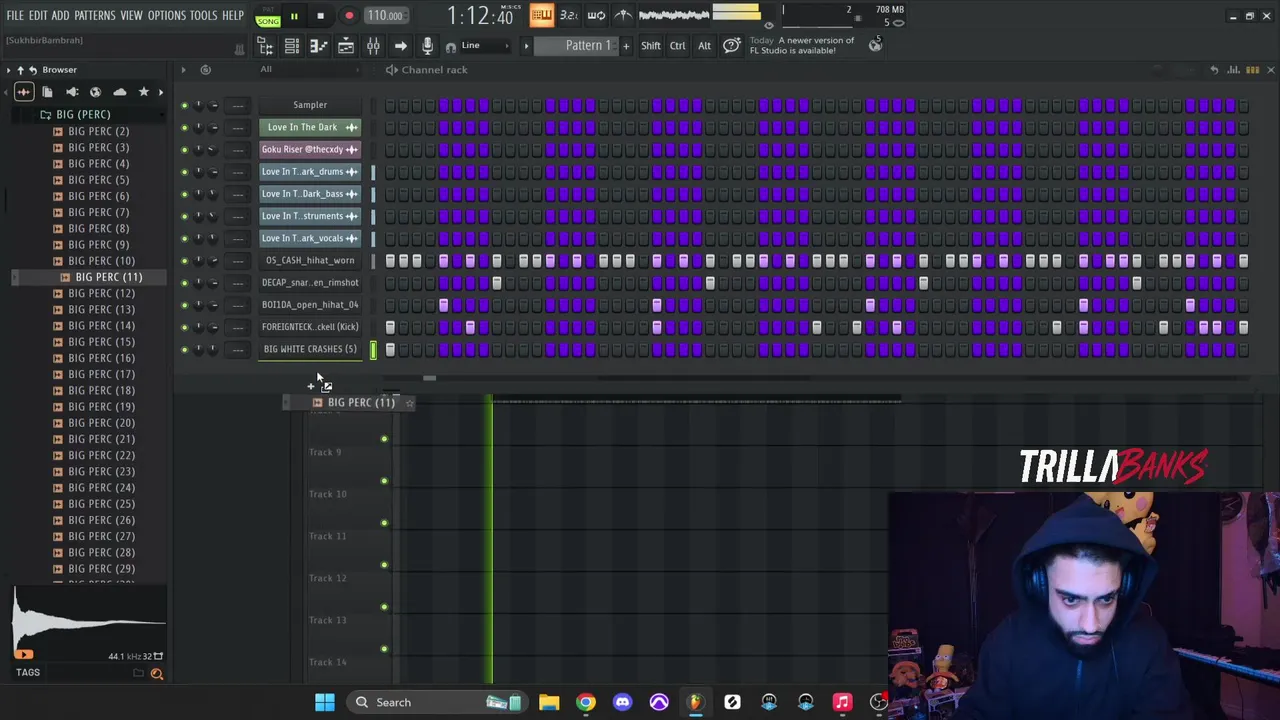Show next browser tabs right arrow
This screenshot has height=720, width=1280.
click(161, 92)
